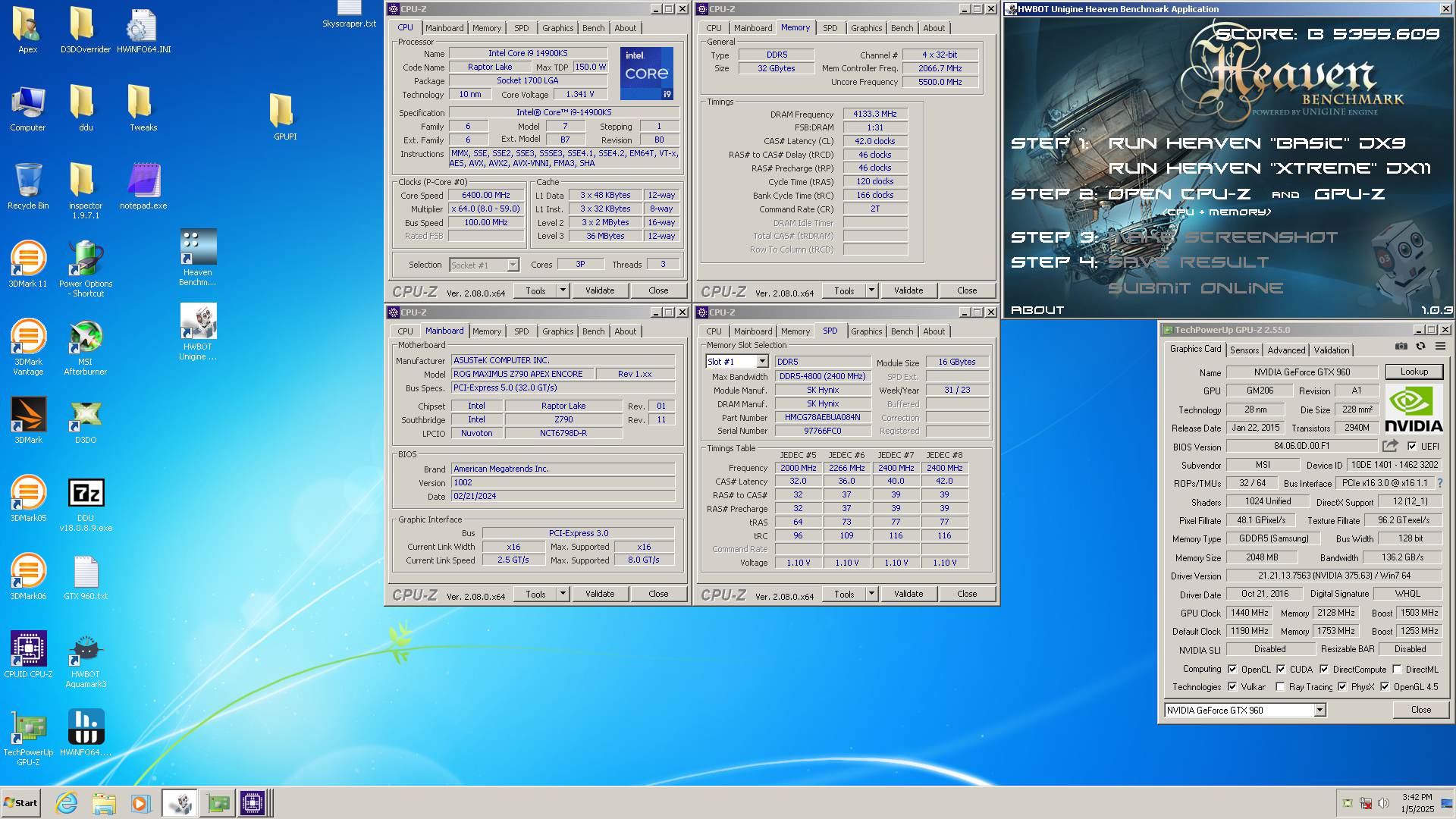Click the Lookup button in GPU-Z

(1414, 372)
